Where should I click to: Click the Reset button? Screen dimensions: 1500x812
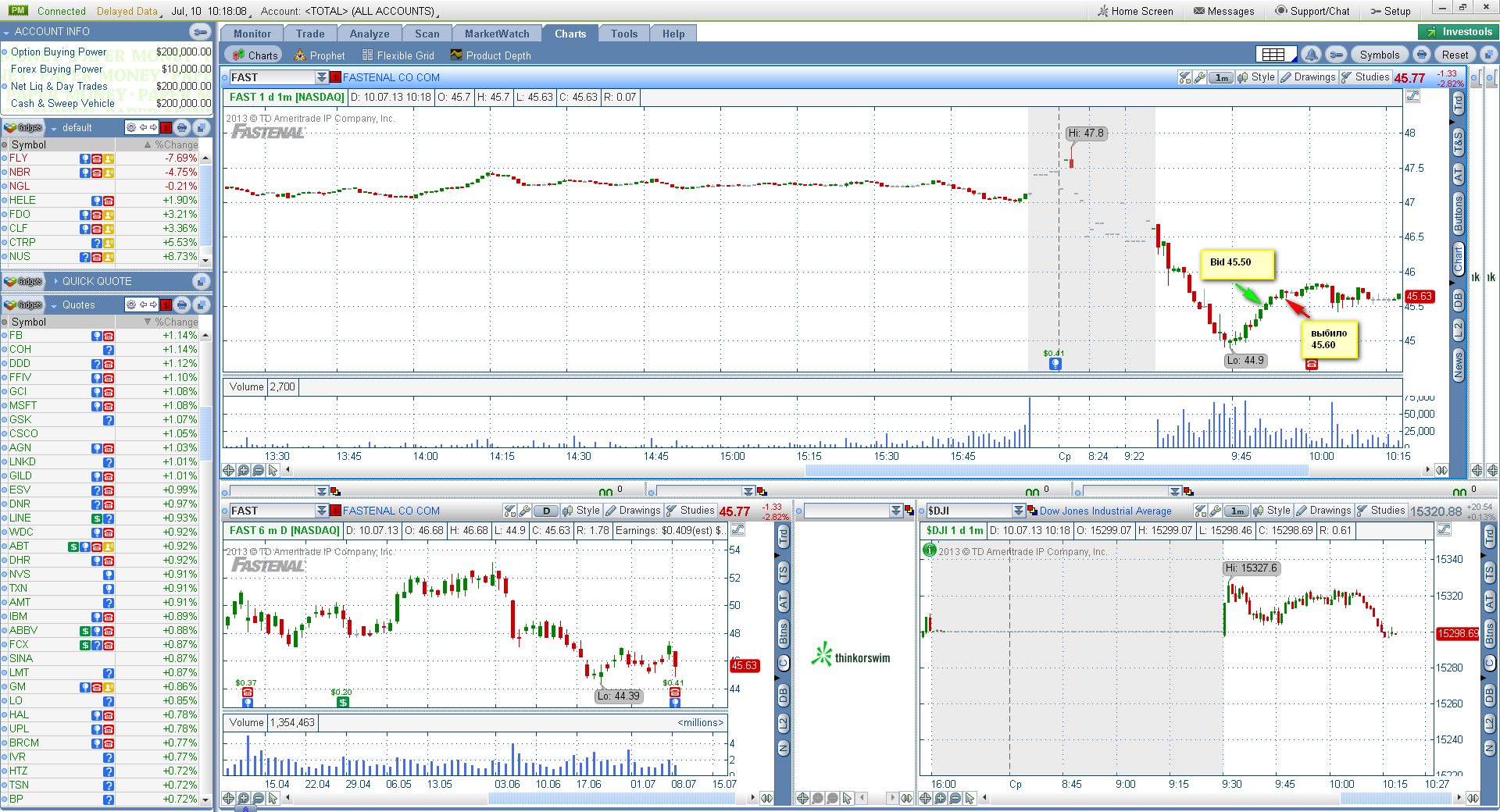coord(1455,55)
